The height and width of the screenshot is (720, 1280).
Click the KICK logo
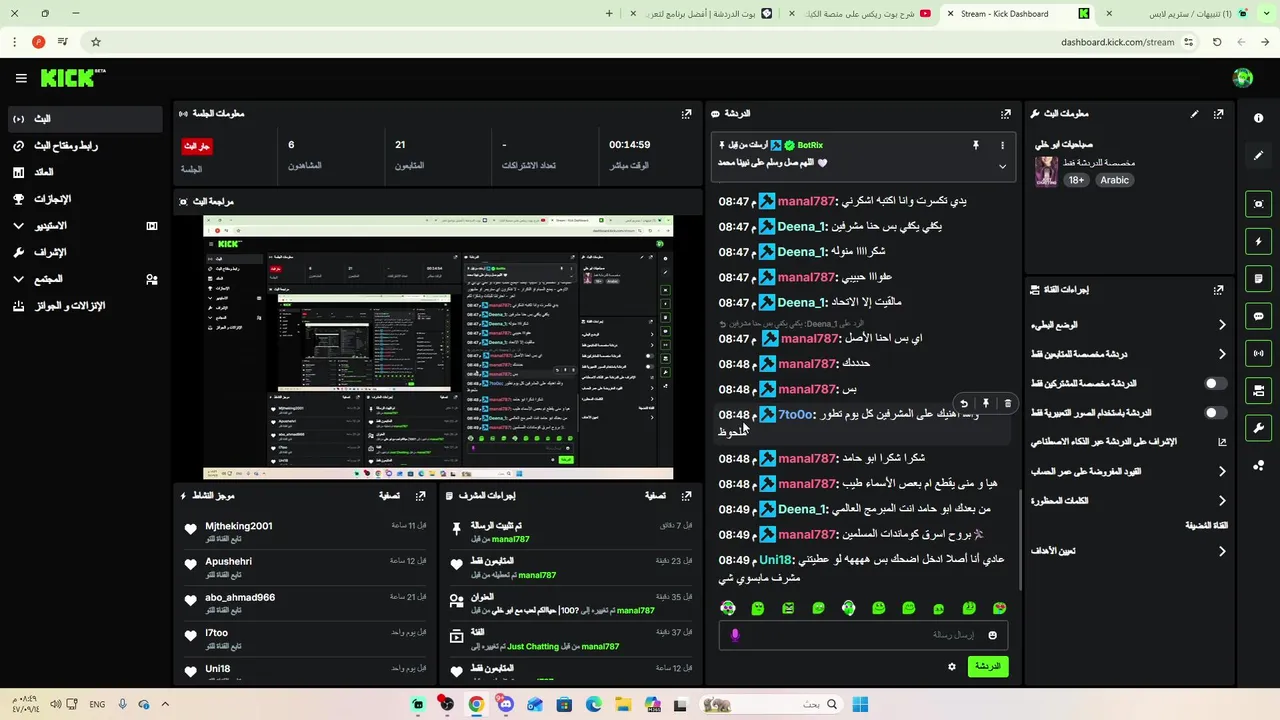(73, 78)
